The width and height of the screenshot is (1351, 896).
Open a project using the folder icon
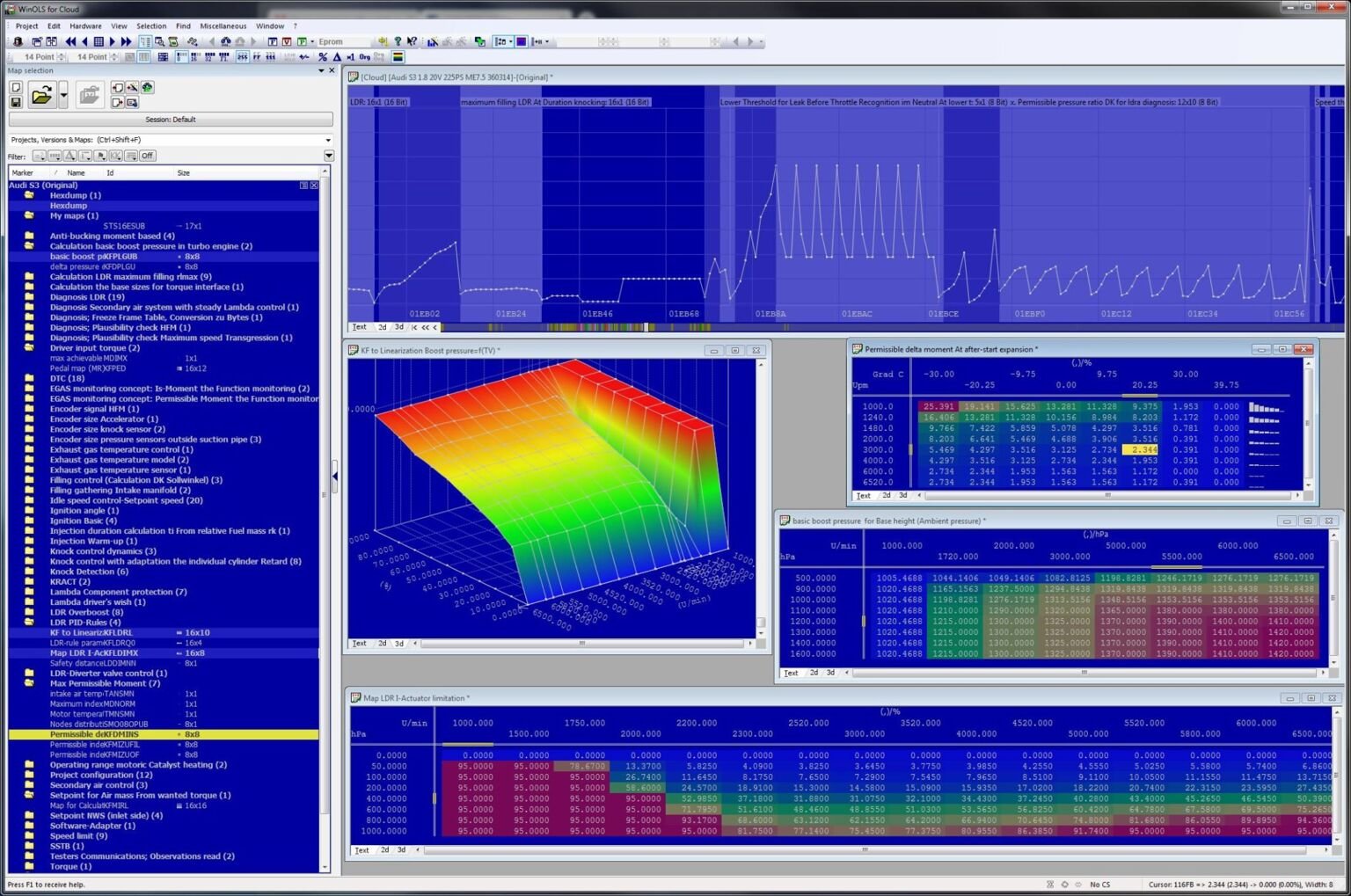pyautogui.click(x=42, y=96)
